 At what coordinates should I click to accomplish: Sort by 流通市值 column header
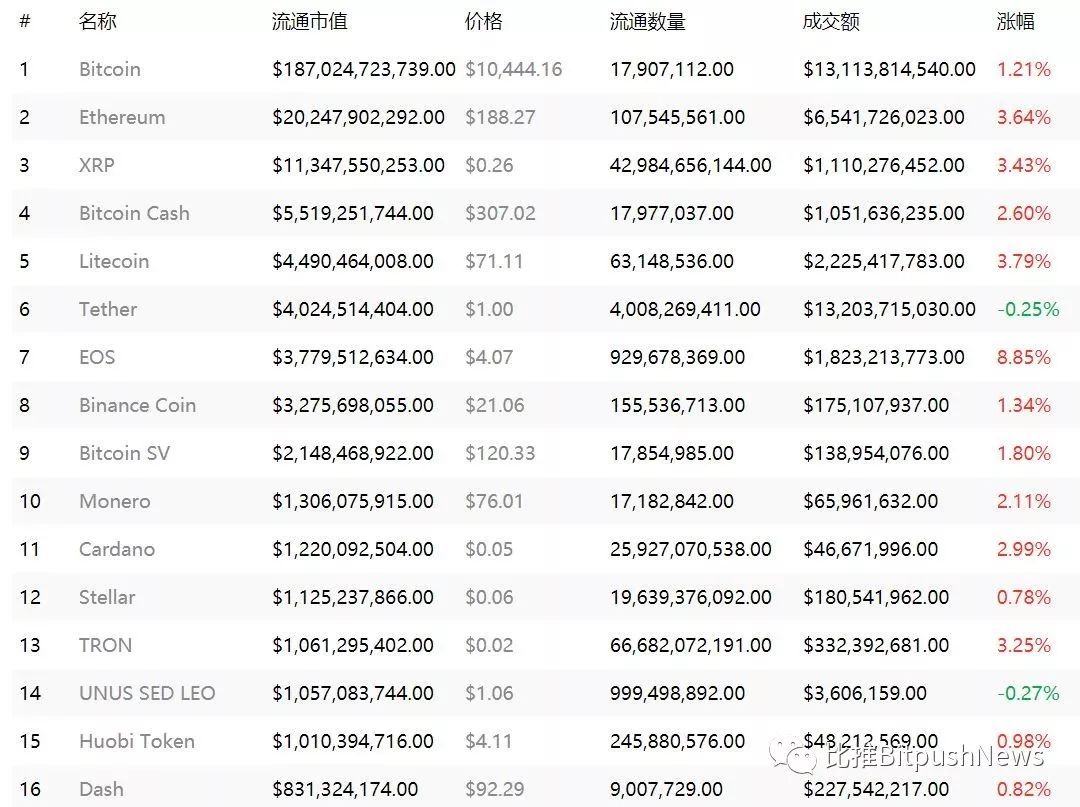(x=309, y=21)
